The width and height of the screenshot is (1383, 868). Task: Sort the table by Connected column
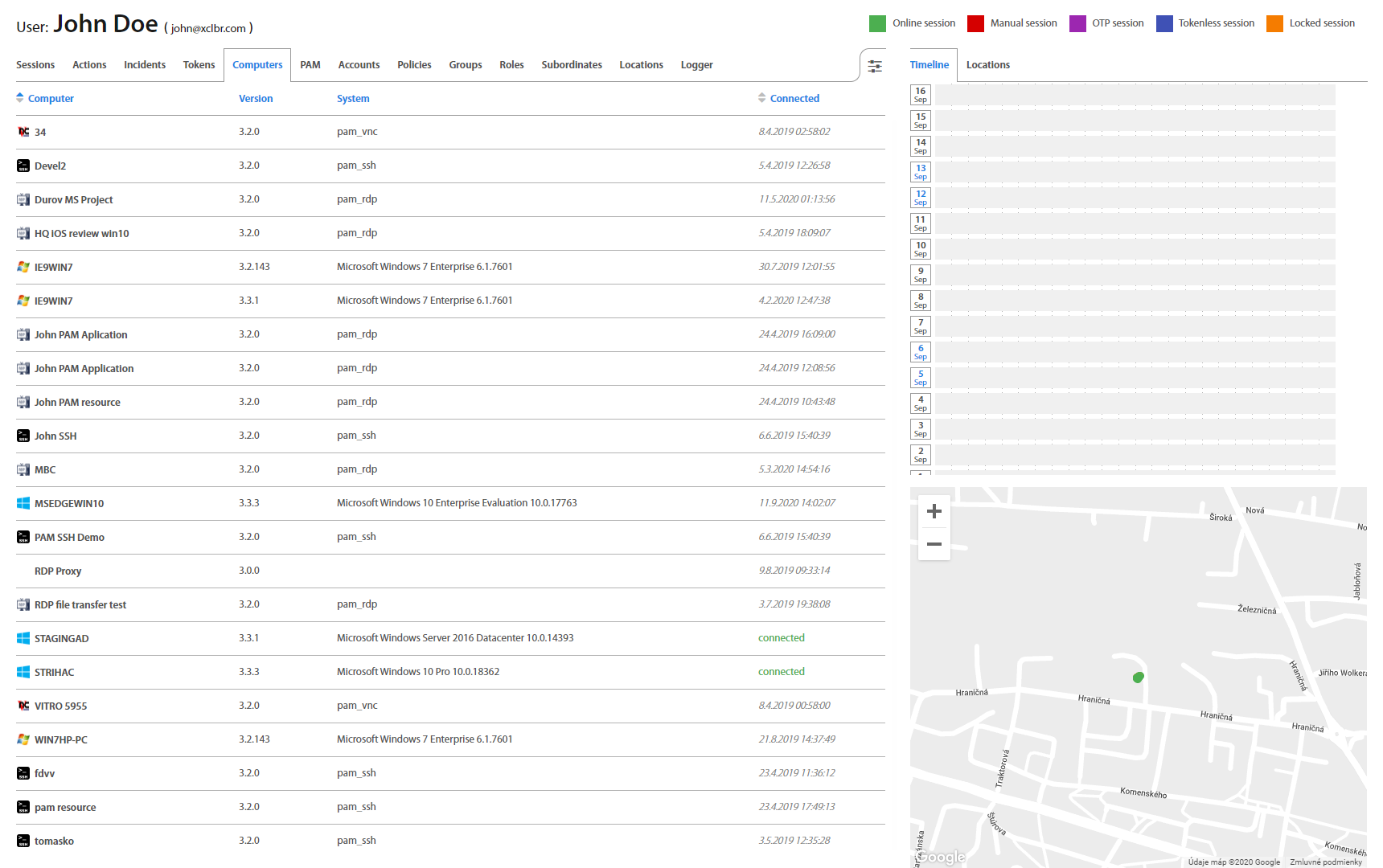pyautogui.click(x=794, y=98)
